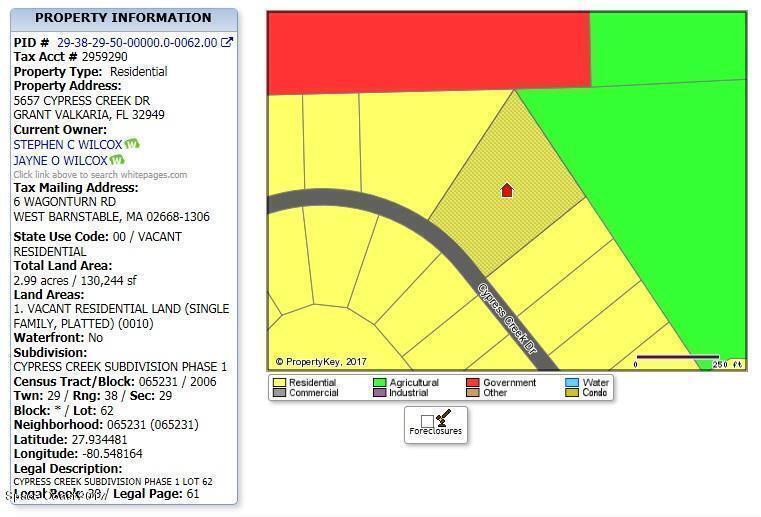Click the Government red legend swatch

474,382
